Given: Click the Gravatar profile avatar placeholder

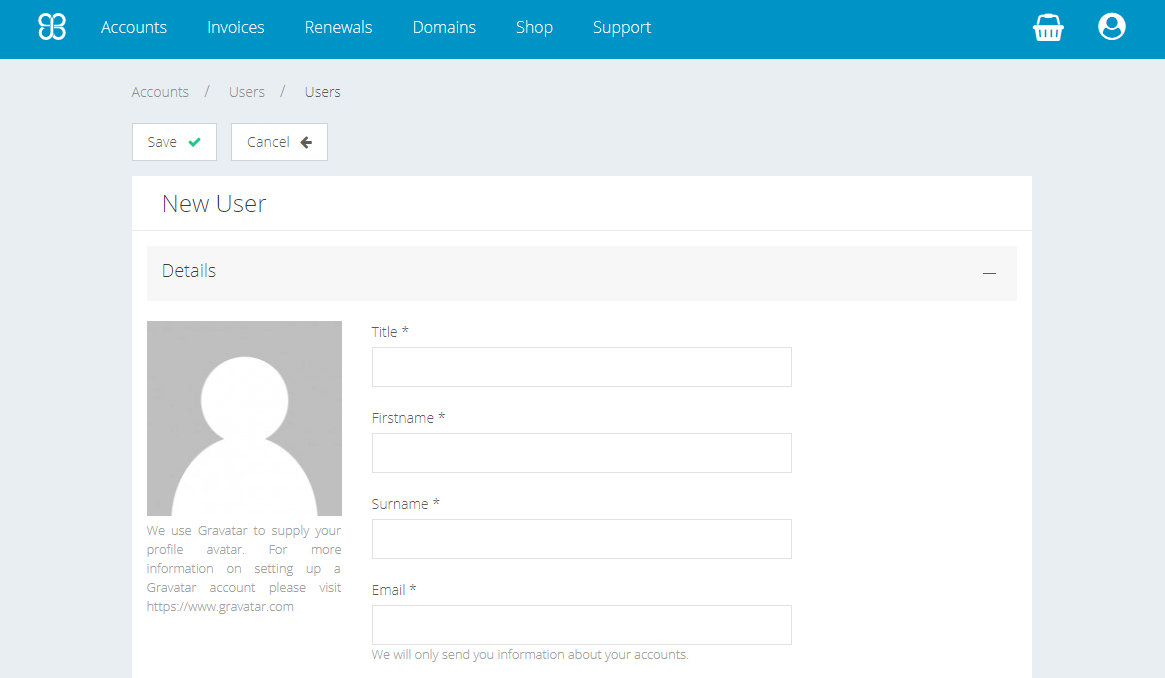Looking at the screenshot, I should [x=244, y=418].
